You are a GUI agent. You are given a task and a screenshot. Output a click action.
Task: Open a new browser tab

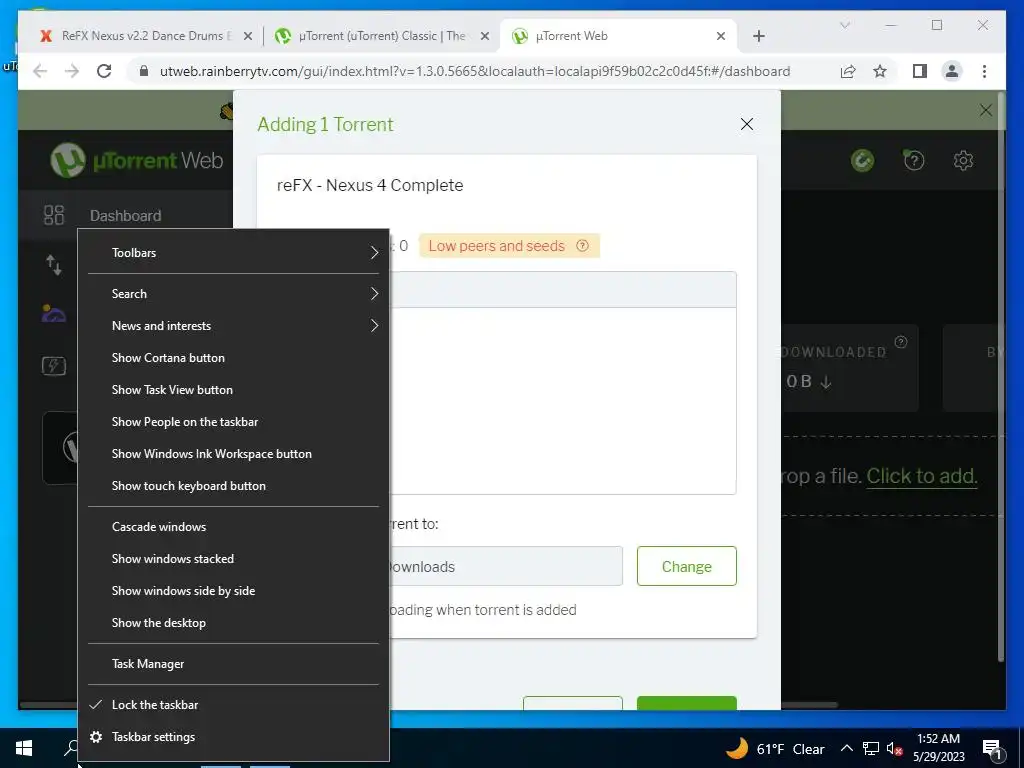(758, 36)
